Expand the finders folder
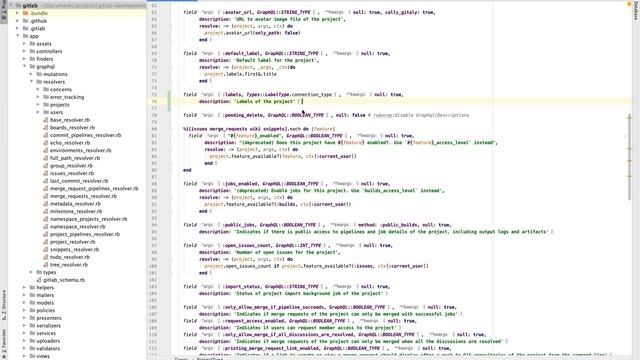 coord(24,59)
